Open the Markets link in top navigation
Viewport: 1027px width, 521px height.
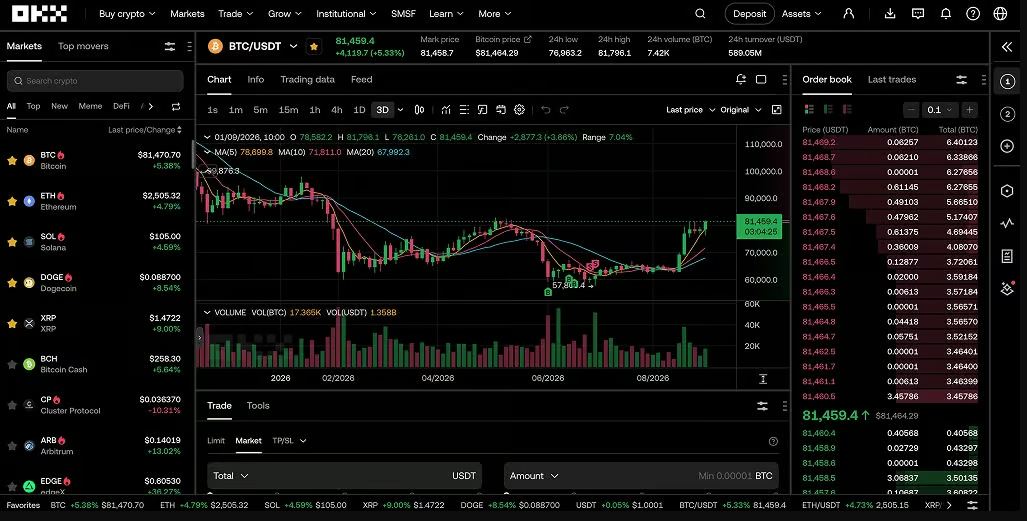(x=187, y=14)
